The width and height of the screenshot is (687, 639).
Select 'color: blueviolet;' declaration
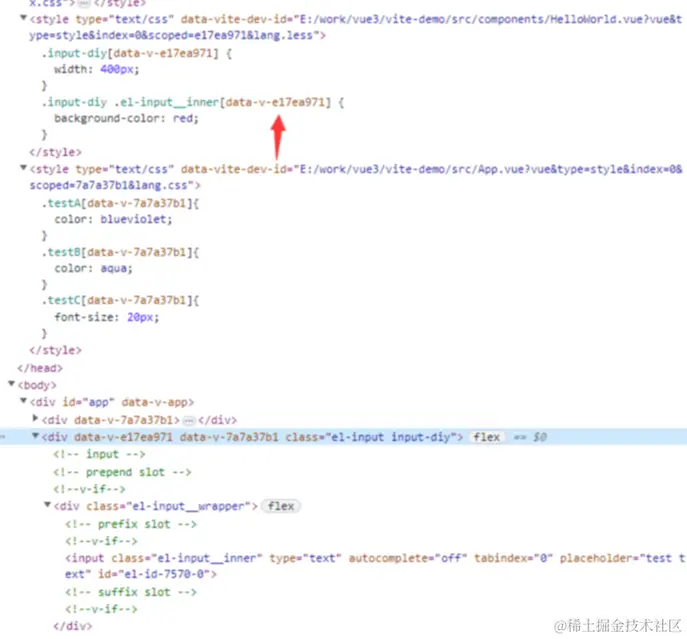[113, 219]
